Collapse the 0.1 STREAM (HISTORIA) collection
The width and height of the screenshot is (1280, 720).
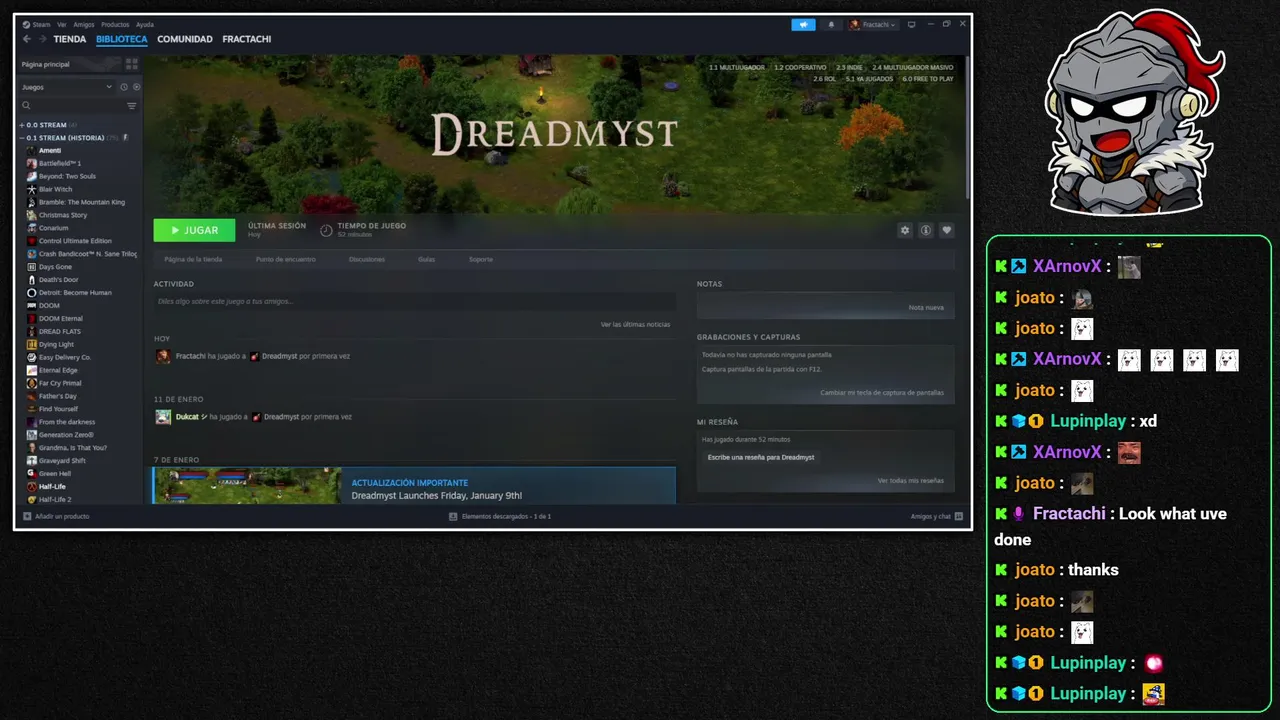[x=21, y=137]
